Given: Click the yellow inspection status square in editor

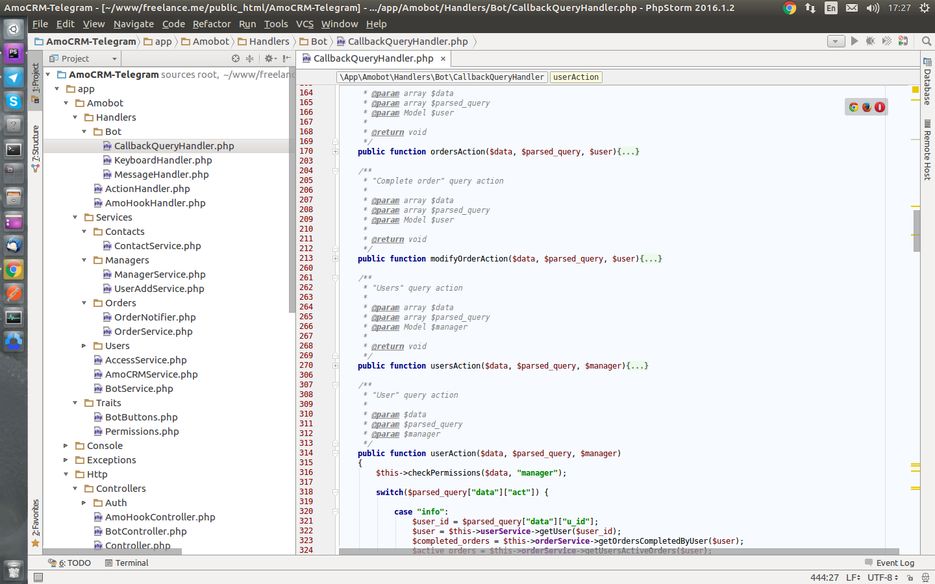Looking at the screenshot, I should click(x=915, y=89).
